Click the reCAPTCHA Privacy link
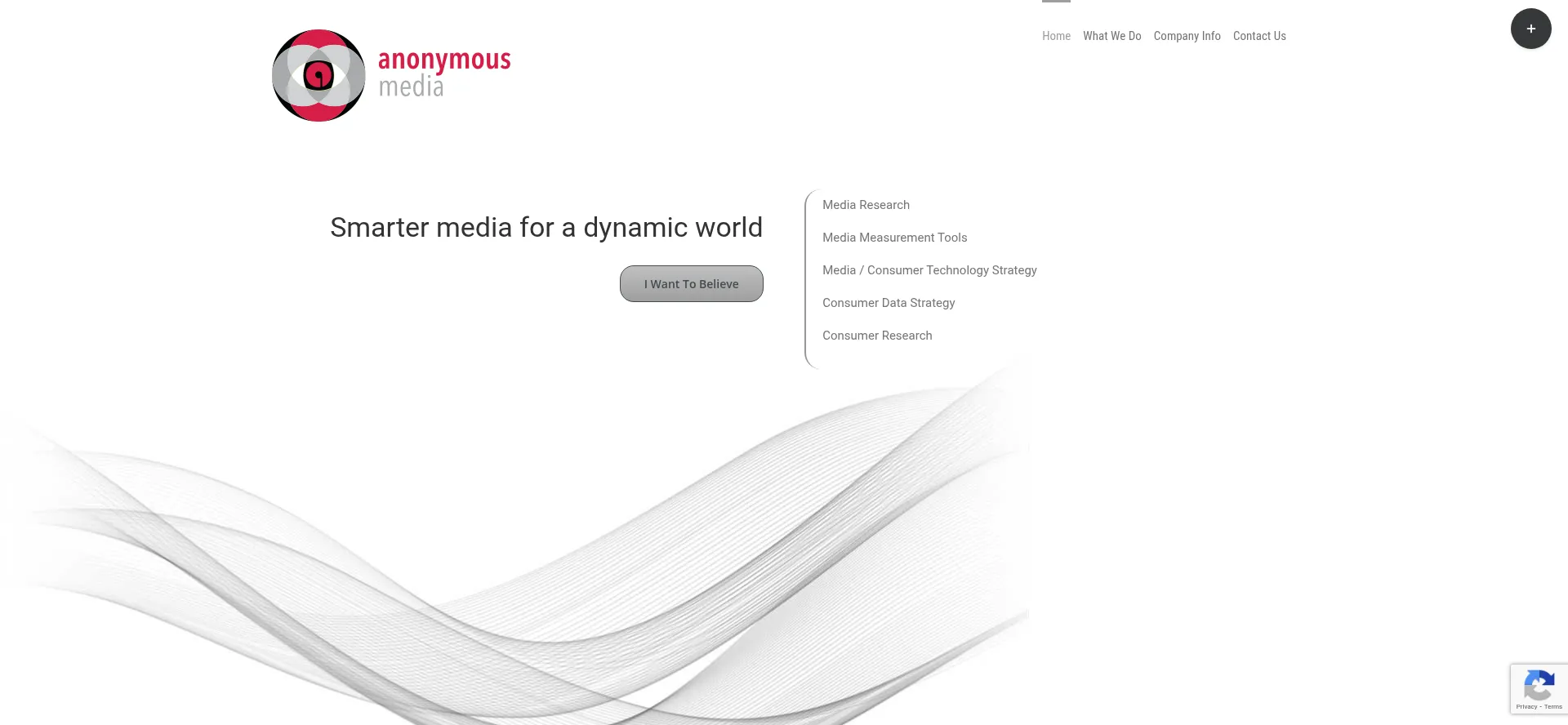 pos(1526,707)
